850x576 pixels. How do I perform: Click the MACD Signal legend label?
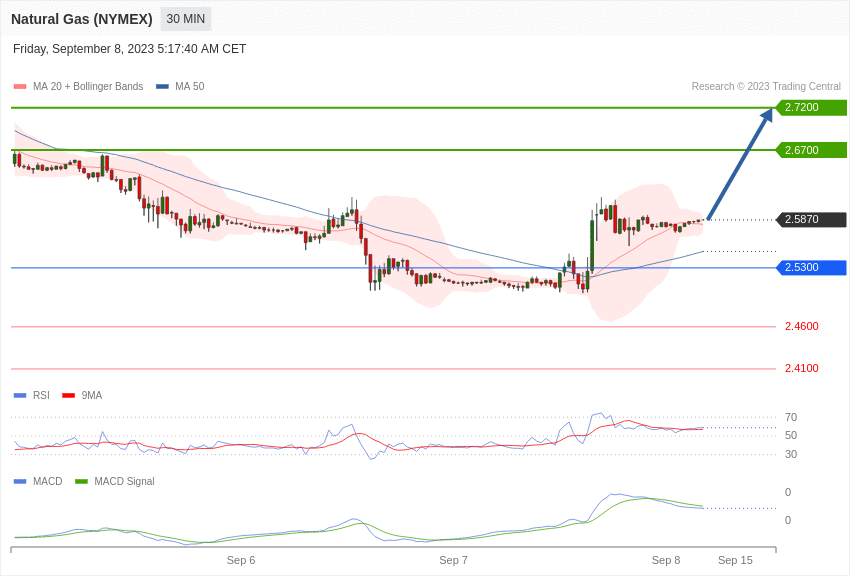(124, 481)
